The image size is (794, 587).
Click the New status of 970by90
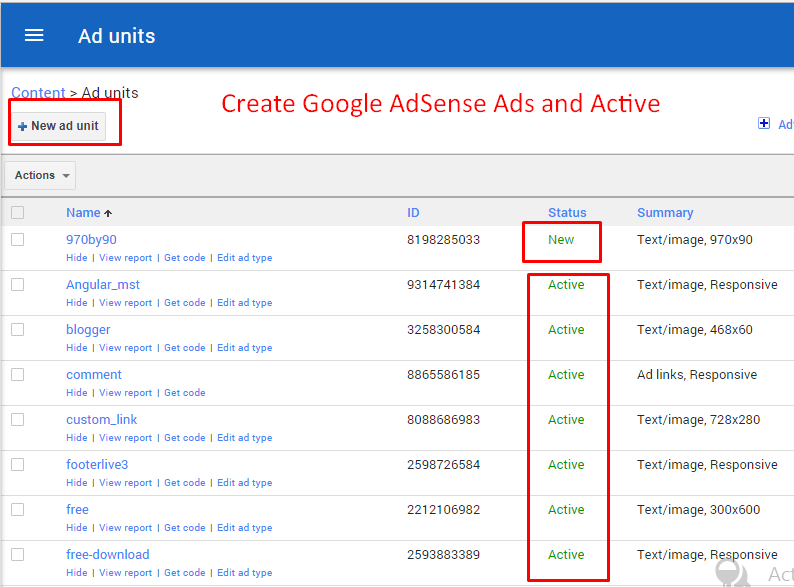tap(561, 240)
